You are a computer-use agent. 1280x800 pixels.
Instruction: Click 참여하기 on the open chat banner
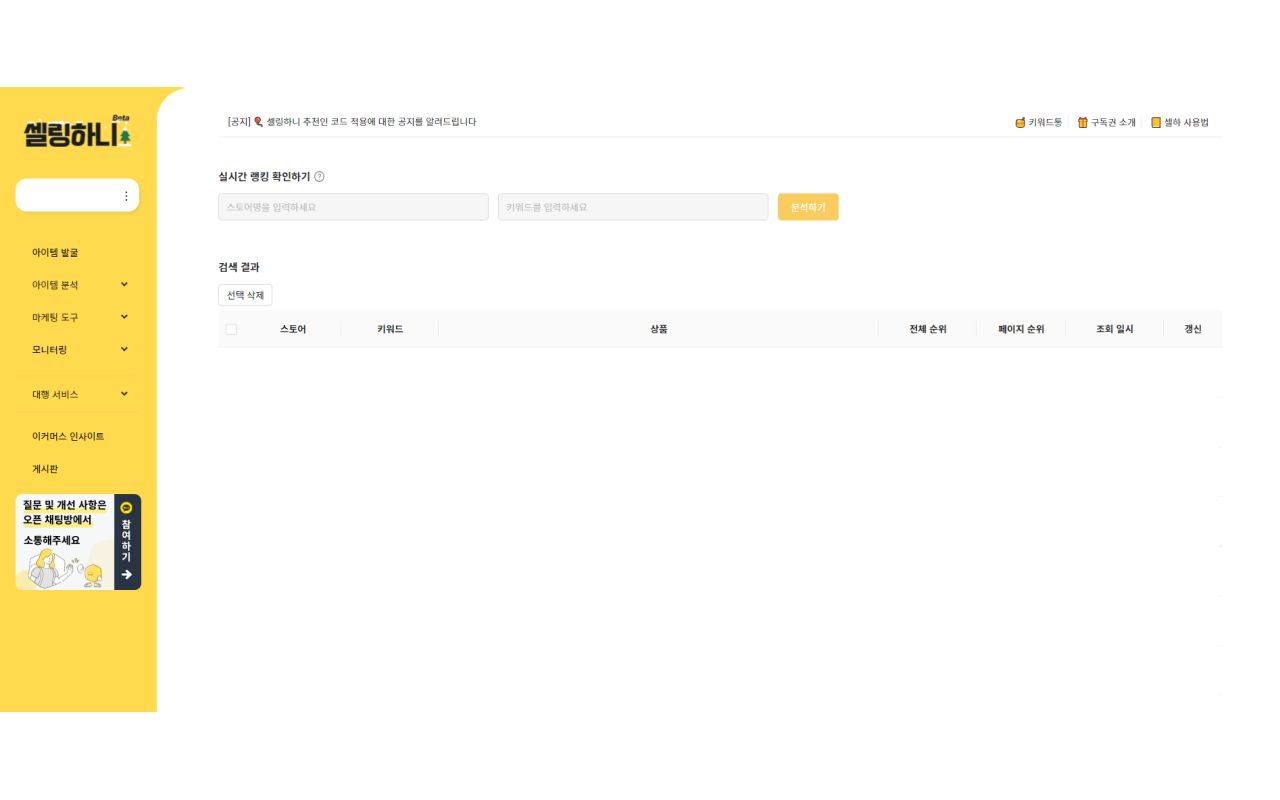click(x=127, y=542)
